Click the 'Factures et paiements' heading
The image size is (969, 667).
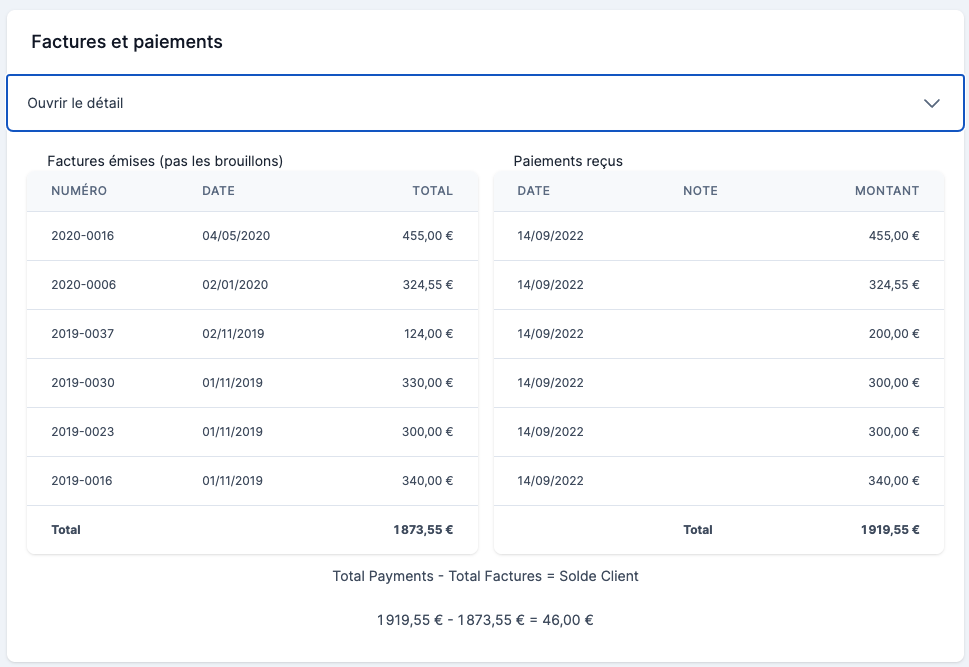(127, 42)
